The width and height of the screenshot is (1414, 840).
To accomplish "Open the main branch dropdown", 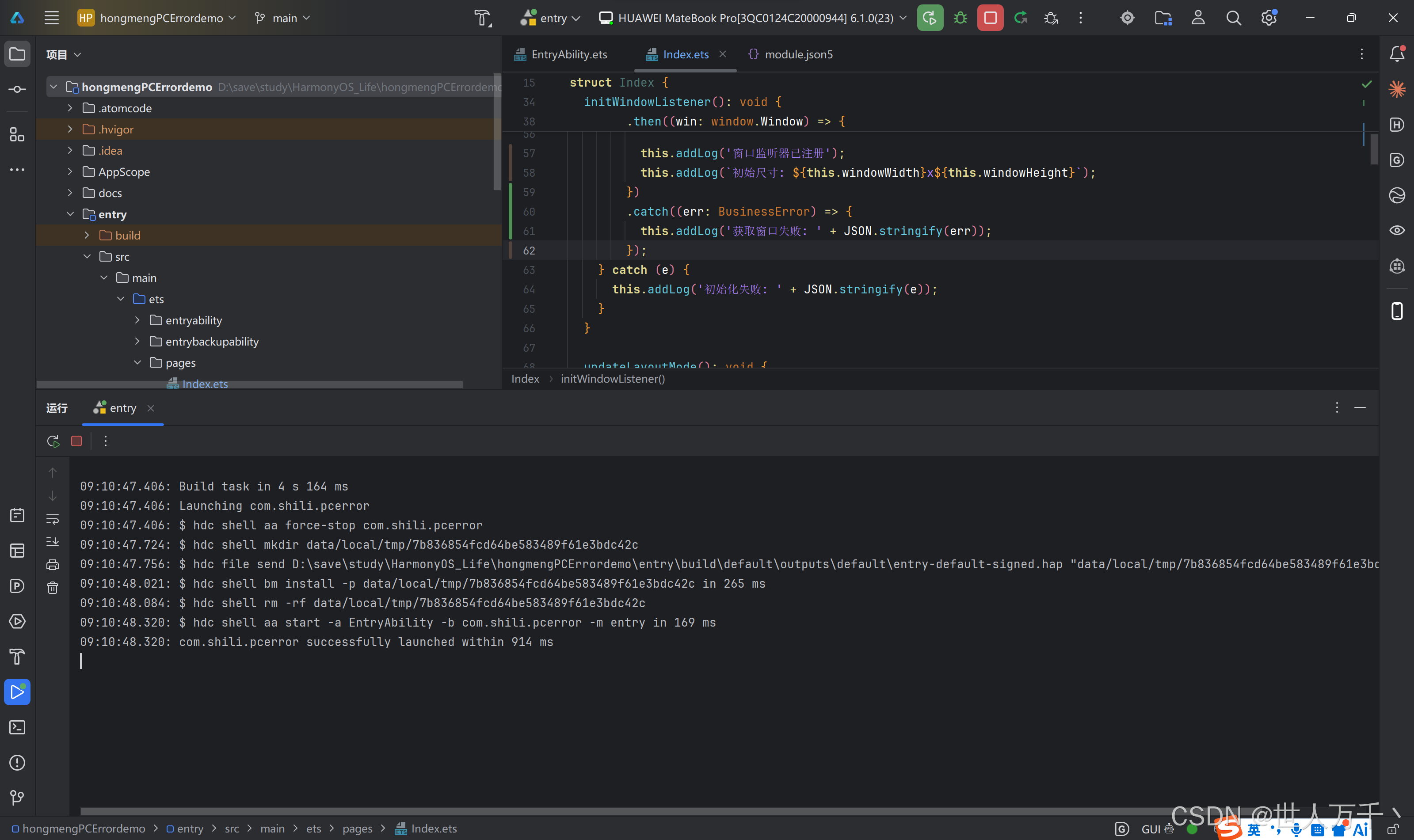I will [x=282, y=18].
